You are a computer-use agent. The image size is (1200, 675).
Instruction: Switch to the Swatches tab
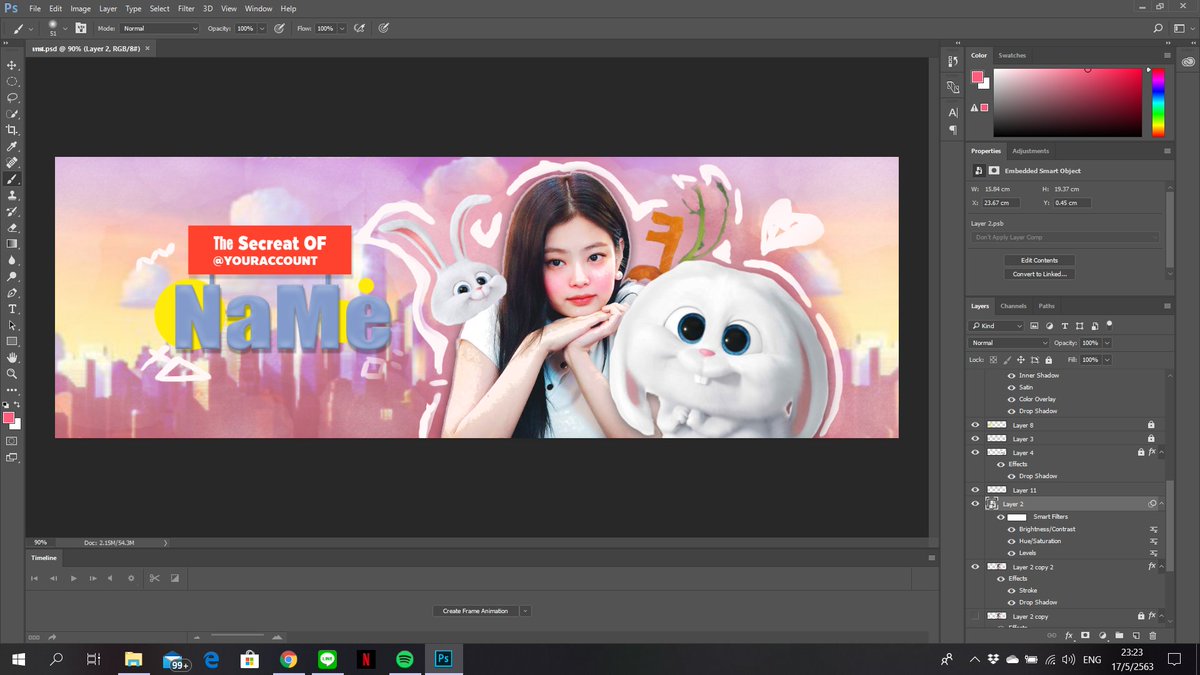pyautogui.click(x=1012, y=55)
